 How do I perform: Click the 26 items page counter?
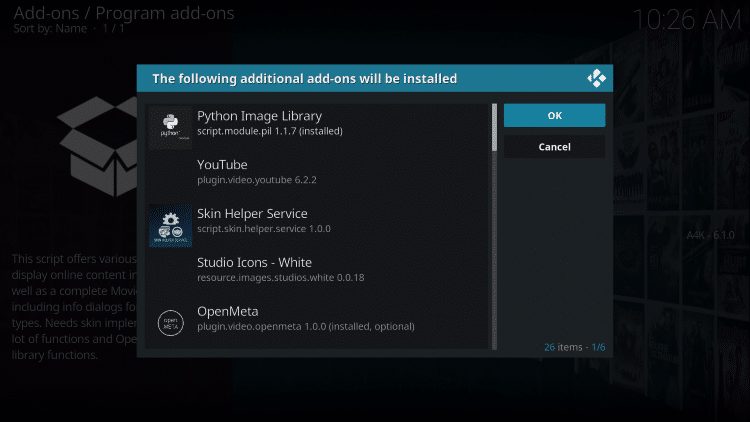click(574, 347)
